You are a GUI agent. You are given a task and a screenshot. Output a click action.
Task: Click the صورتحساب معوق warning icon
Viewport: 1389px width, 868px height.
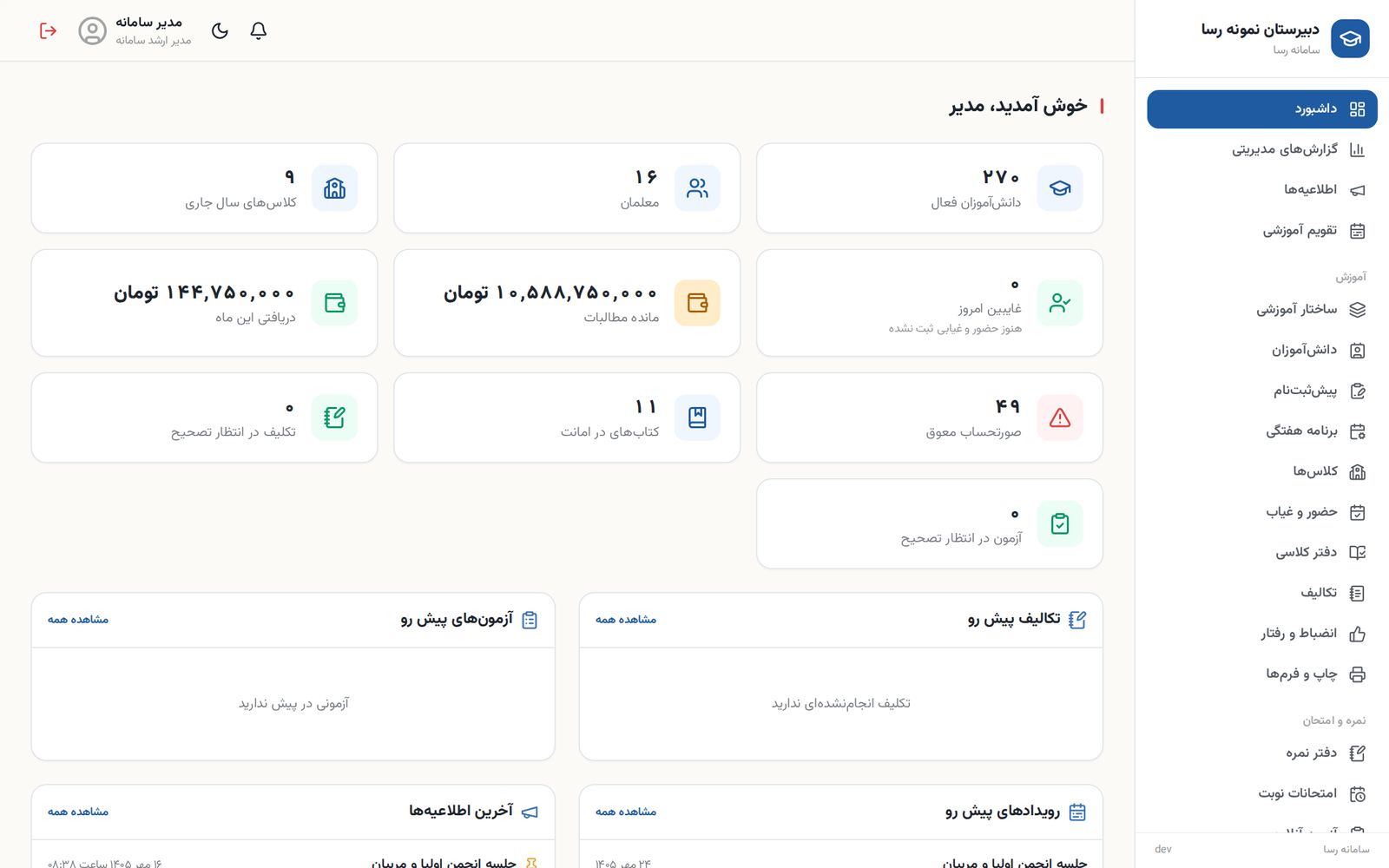click(x=1060, y=418)
